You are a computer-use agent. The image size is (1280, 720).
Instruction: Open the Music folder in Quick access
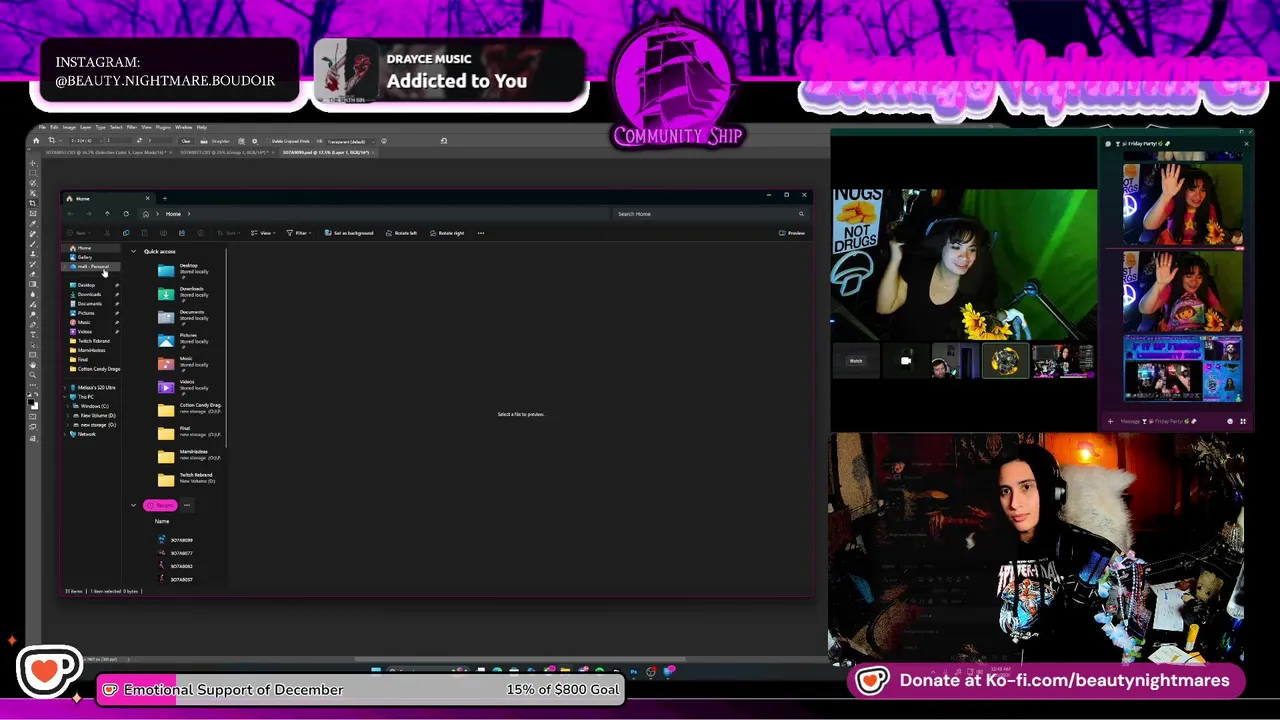coord(186,364)
